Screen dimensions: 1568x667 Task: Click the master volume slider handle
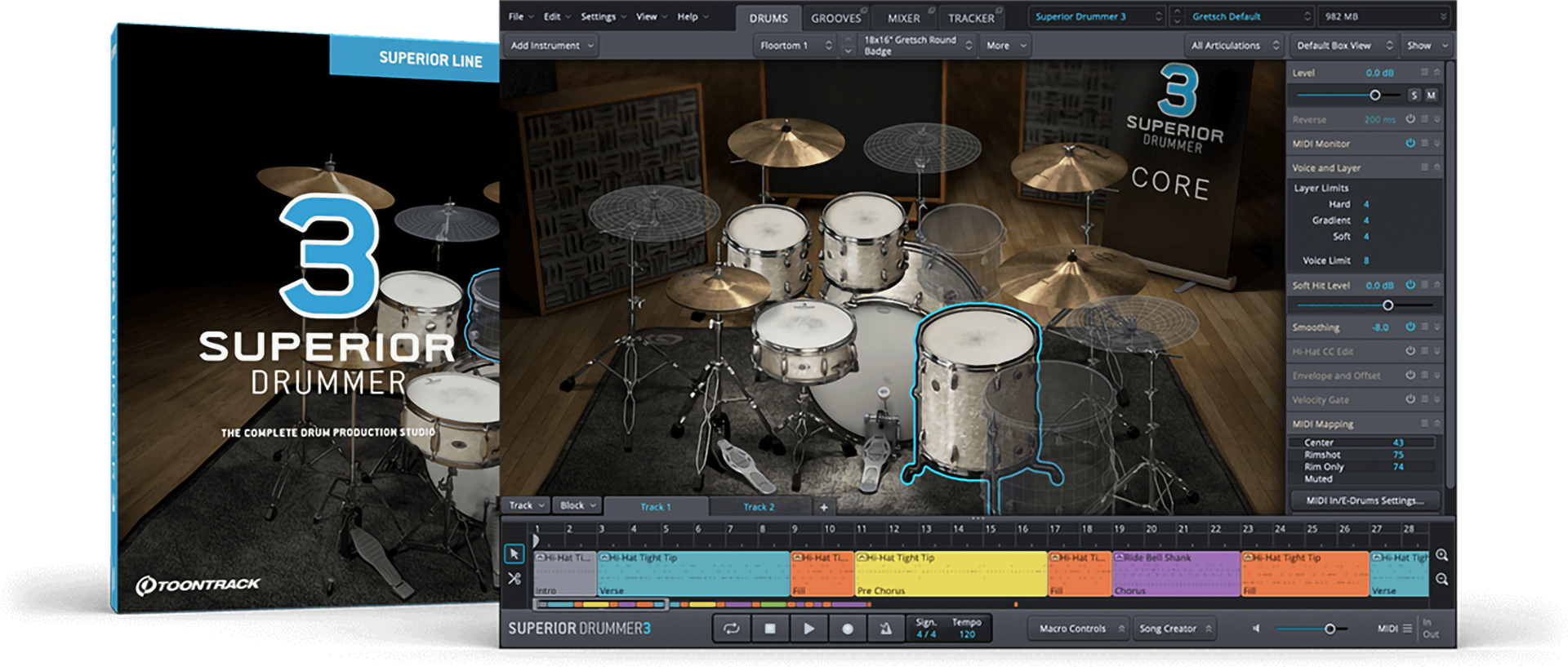pos(1330,629)
